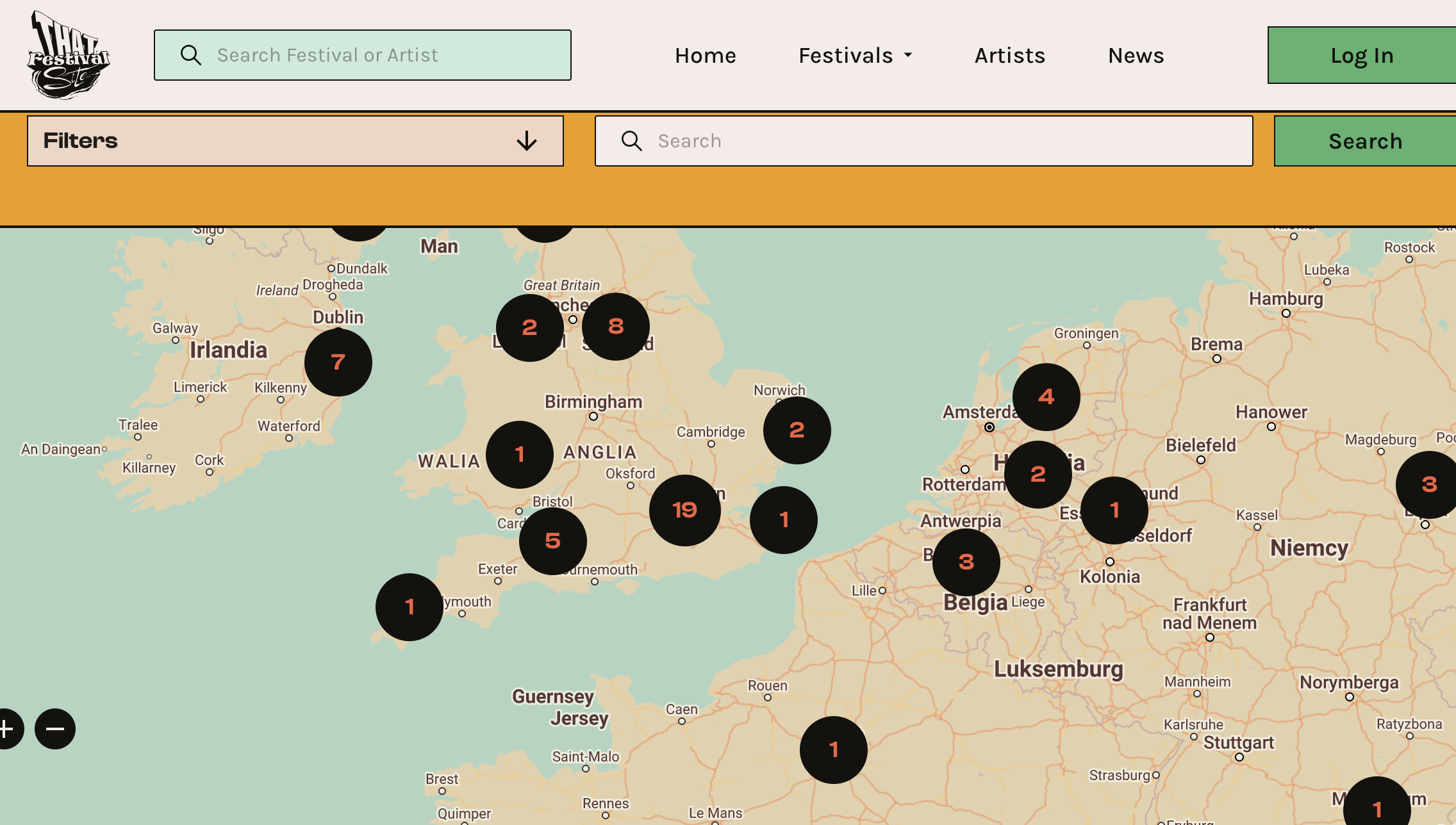
Task: Click the Kolonia city label
Action: pyautogui.click(x=1110, y=577)
